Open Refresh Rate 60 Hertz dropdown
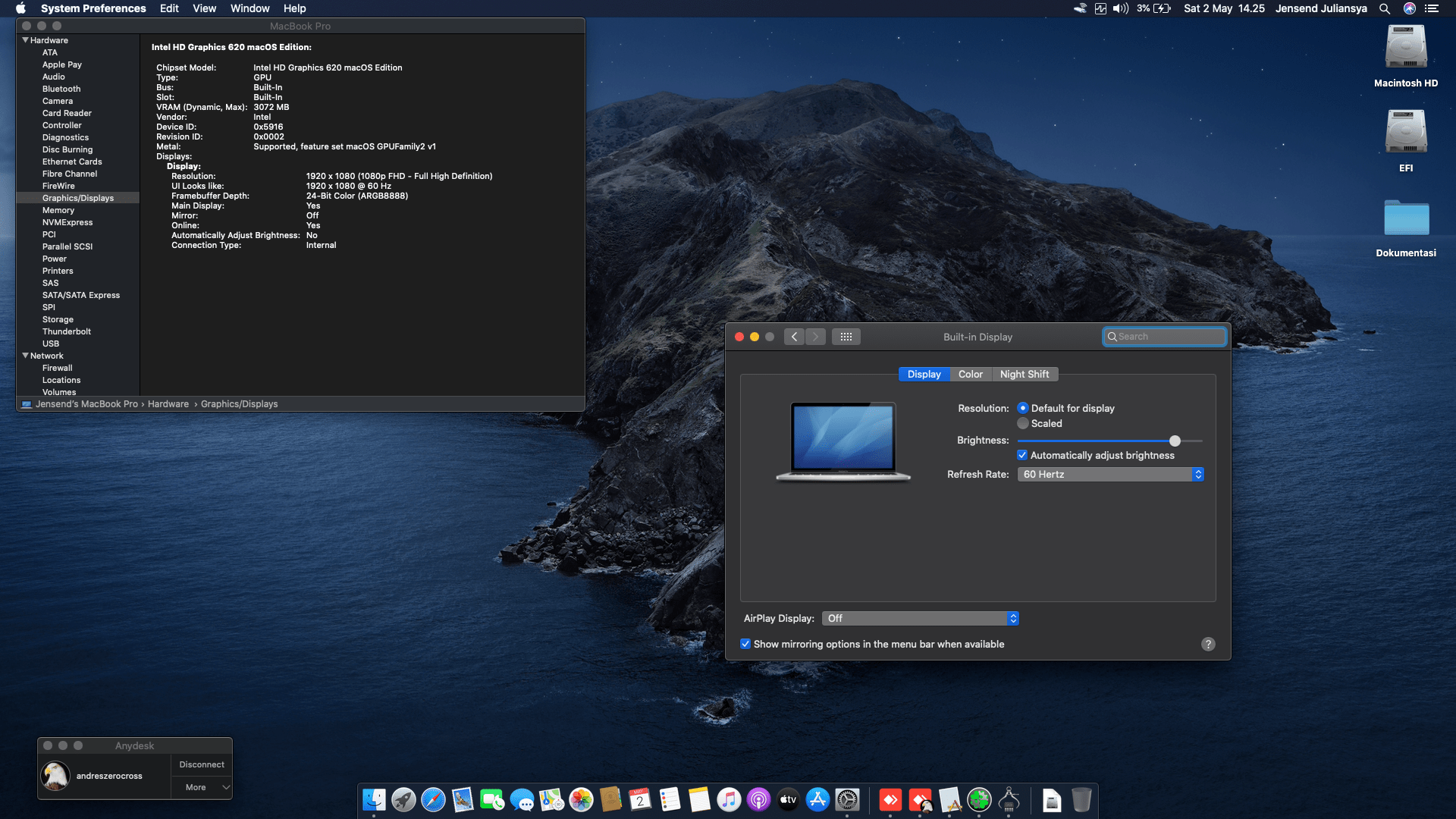1456x819 pixels. (1110, 474)
